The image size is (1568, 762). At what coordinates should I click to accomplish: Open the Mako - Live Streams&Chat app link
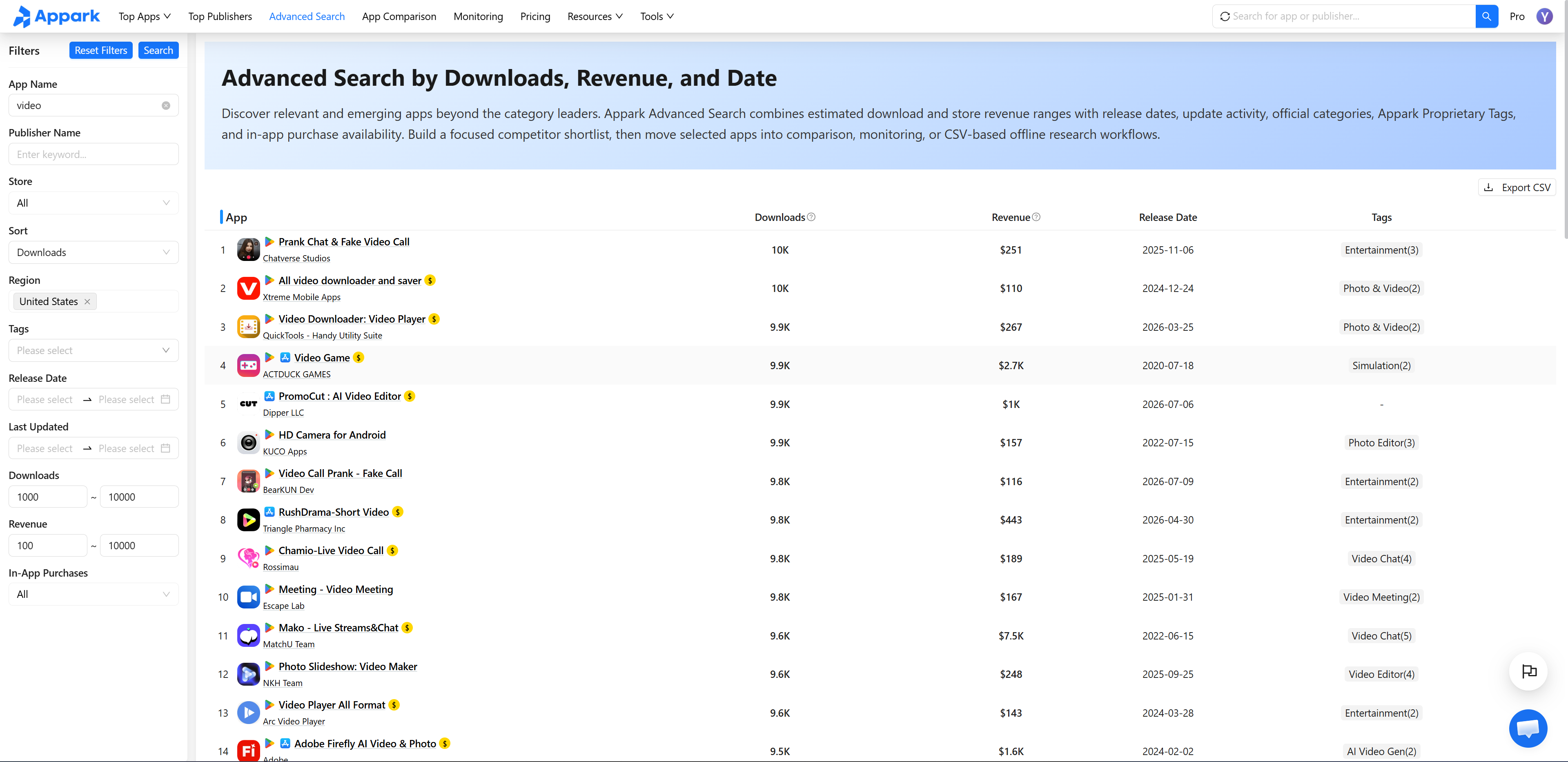coord(339,628)
